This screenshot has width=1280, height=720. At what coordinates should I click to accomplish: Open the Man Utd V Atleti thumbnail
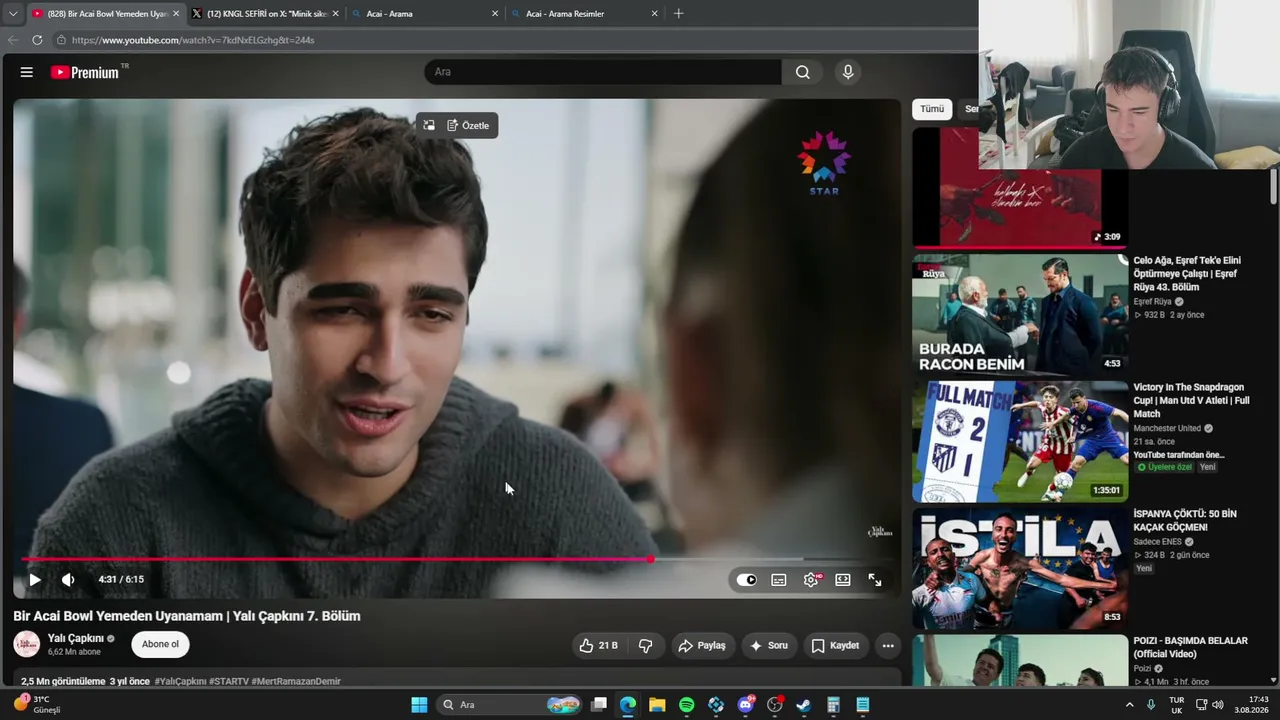1020,441
